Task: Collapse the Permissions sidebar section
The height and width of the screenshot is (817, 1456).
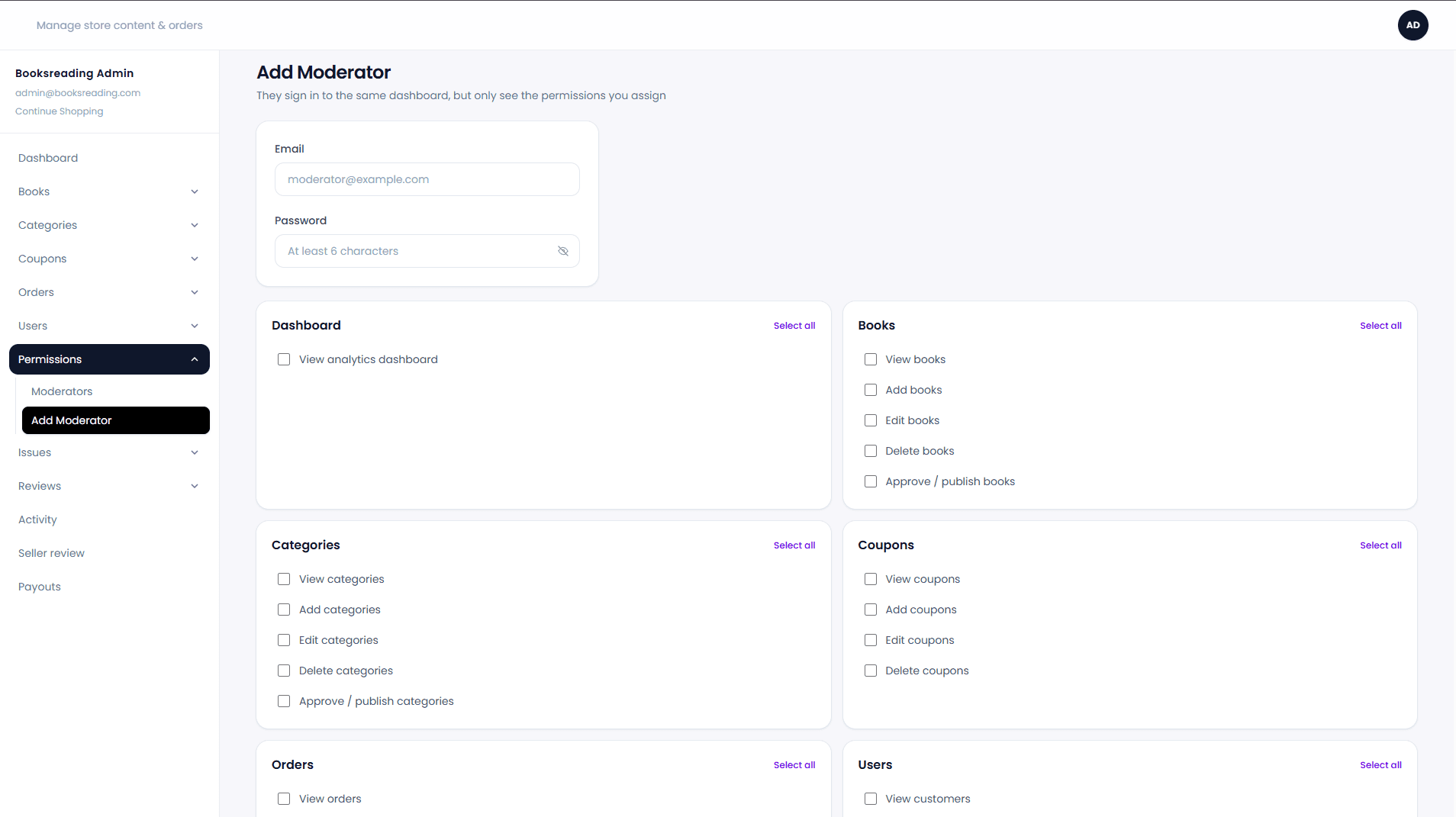Action: (x=109, y=359)
